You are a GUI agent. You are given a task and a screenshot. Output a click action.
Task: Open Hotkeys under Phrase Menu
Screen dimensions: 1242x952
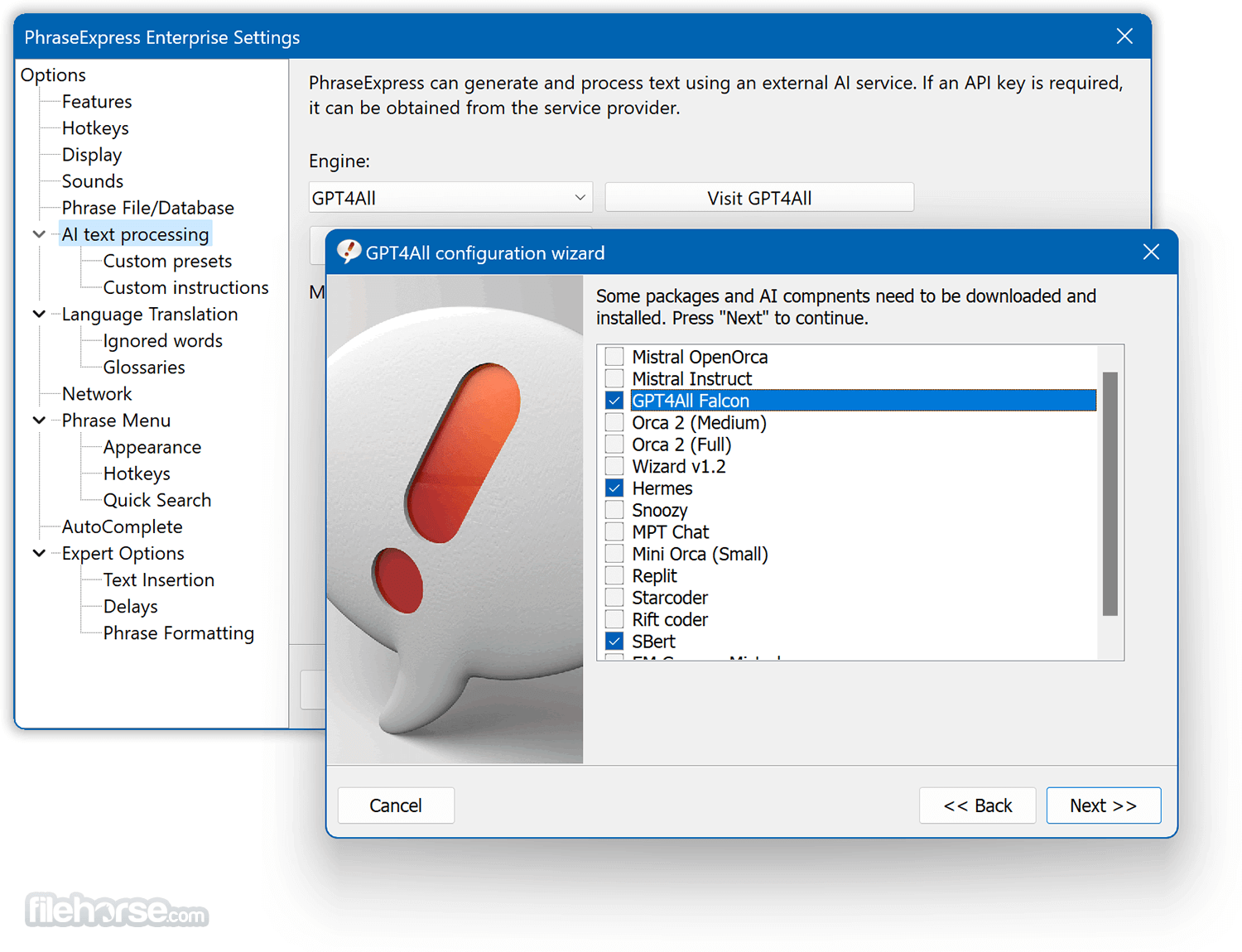137,474
